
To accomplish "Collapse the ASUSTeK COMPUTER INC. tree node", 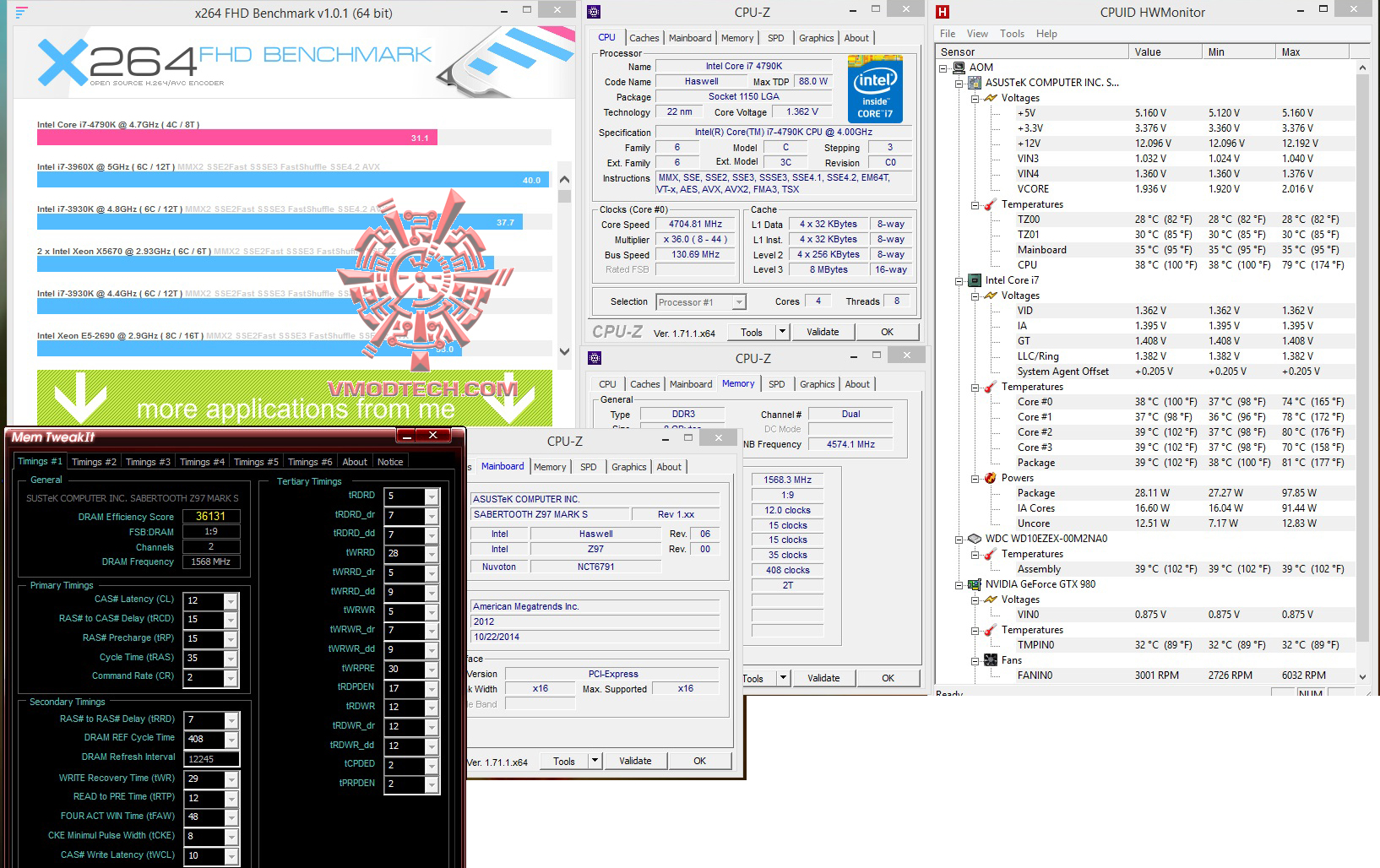I will [959, 84].
